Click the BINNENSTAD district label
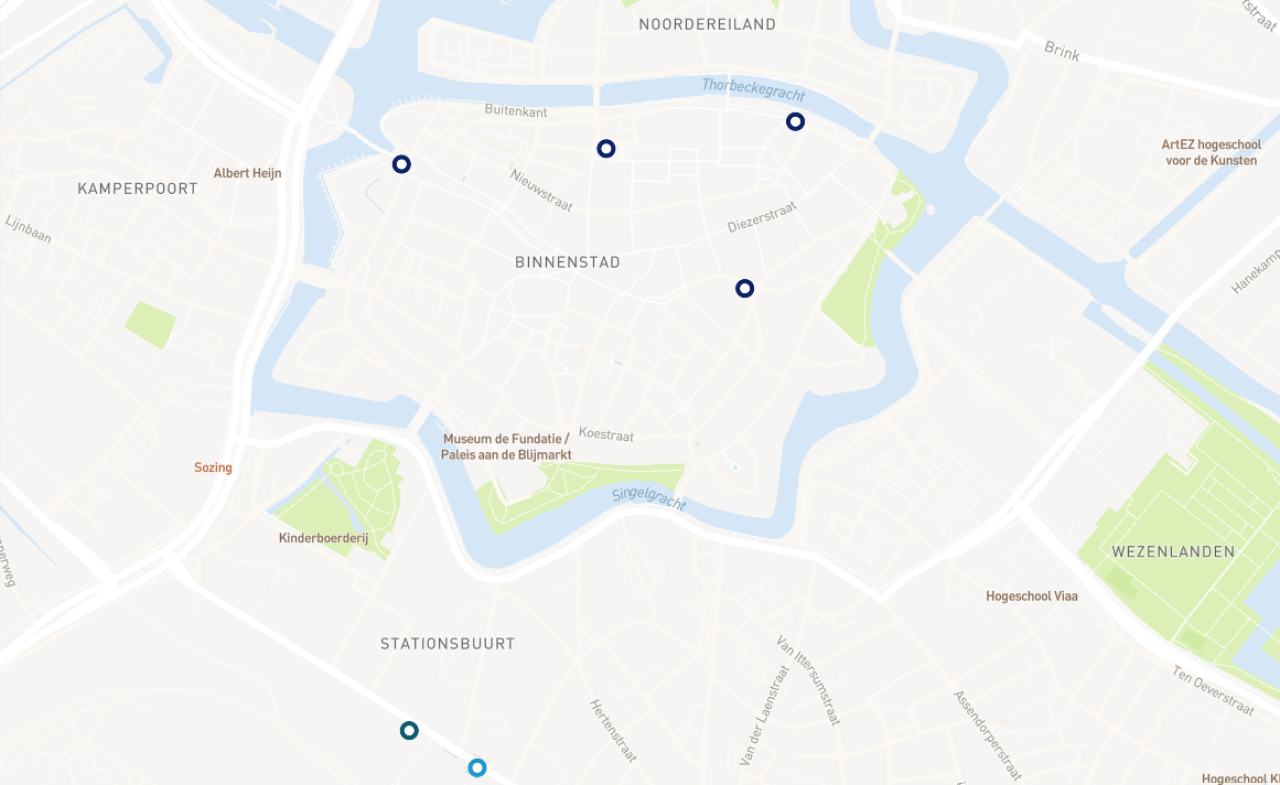The image size is (1280, 785). click(x=568, y=262)
